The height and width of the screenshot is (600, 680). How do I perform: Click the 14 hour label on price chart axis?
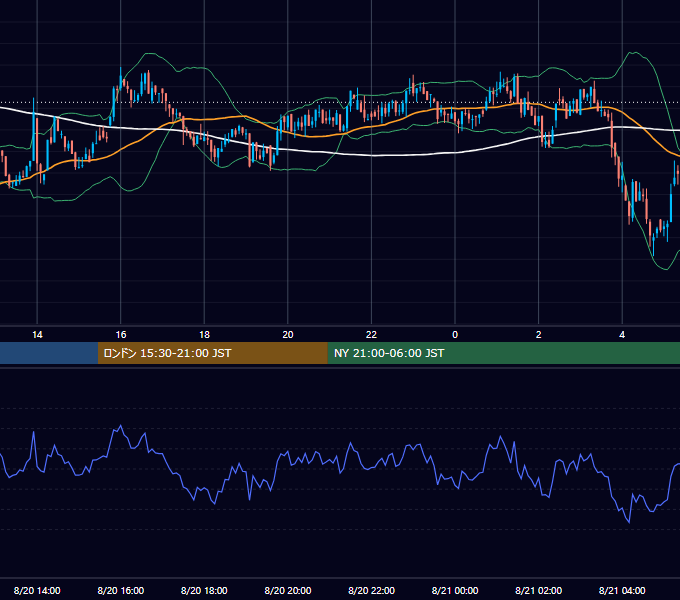(37, 335)
